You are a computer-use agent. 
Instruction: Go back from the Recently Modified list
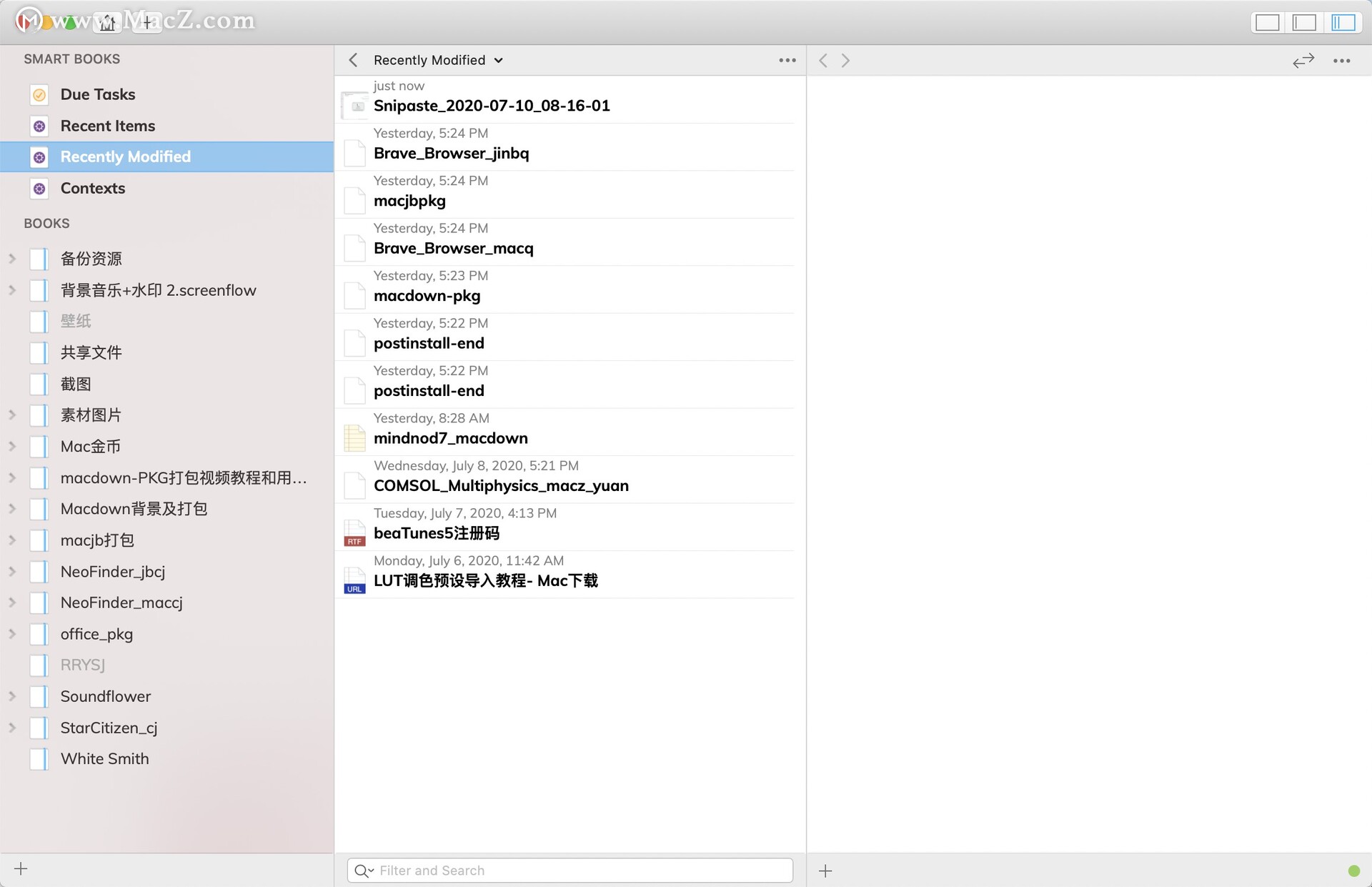[353, 60]
